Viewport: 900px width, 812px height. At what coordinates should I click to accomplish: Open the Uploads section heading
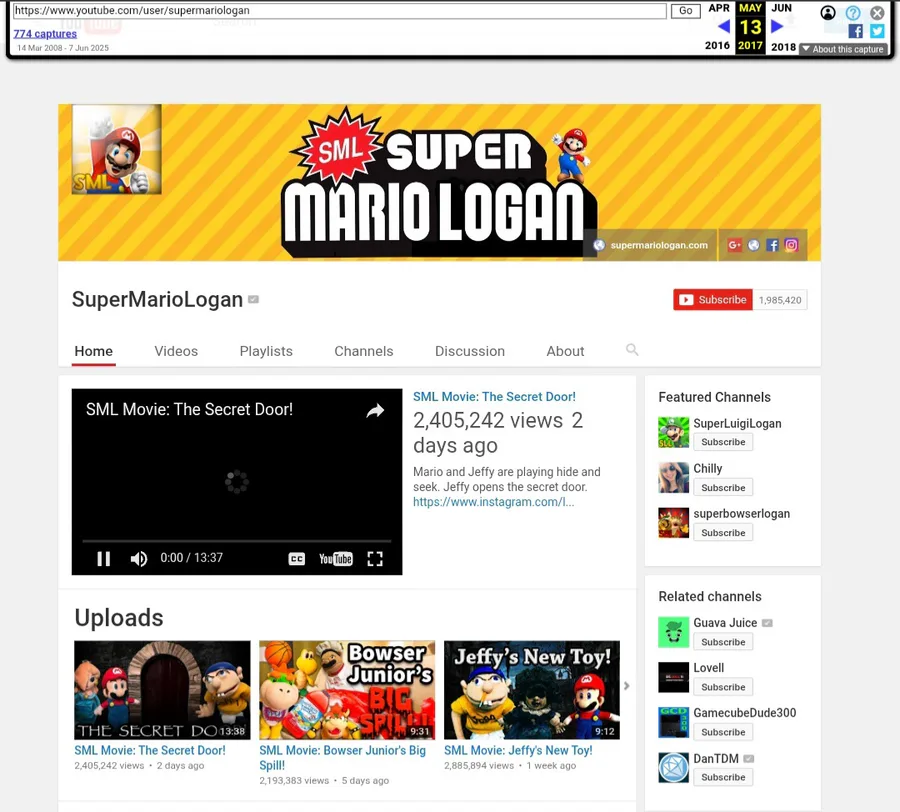click(x=119, y=617)
